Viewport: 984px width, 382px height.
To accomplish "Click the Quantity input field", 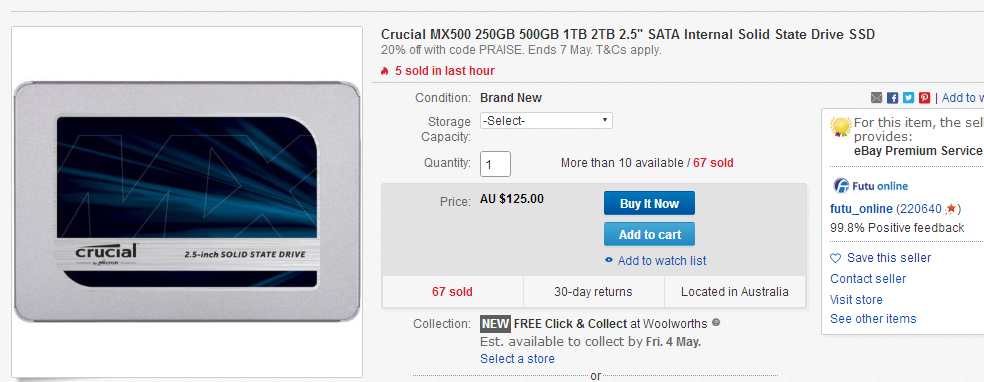I will tap(495, 164).
